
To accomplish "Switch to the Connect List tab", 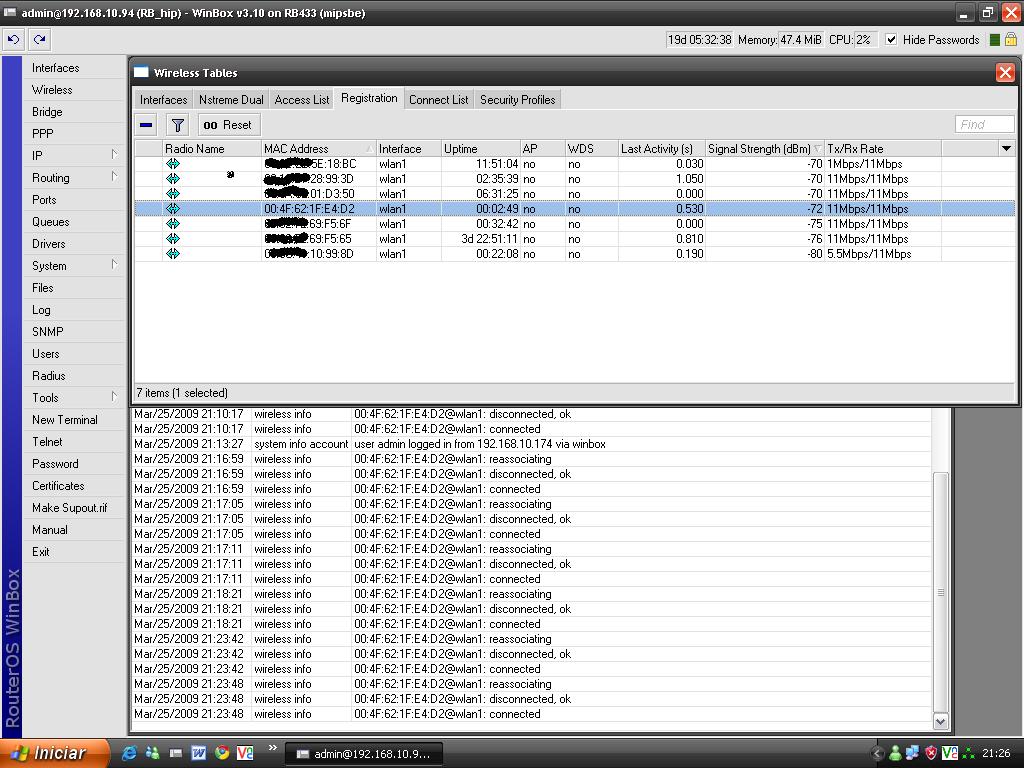I will (x=439, y=100).
